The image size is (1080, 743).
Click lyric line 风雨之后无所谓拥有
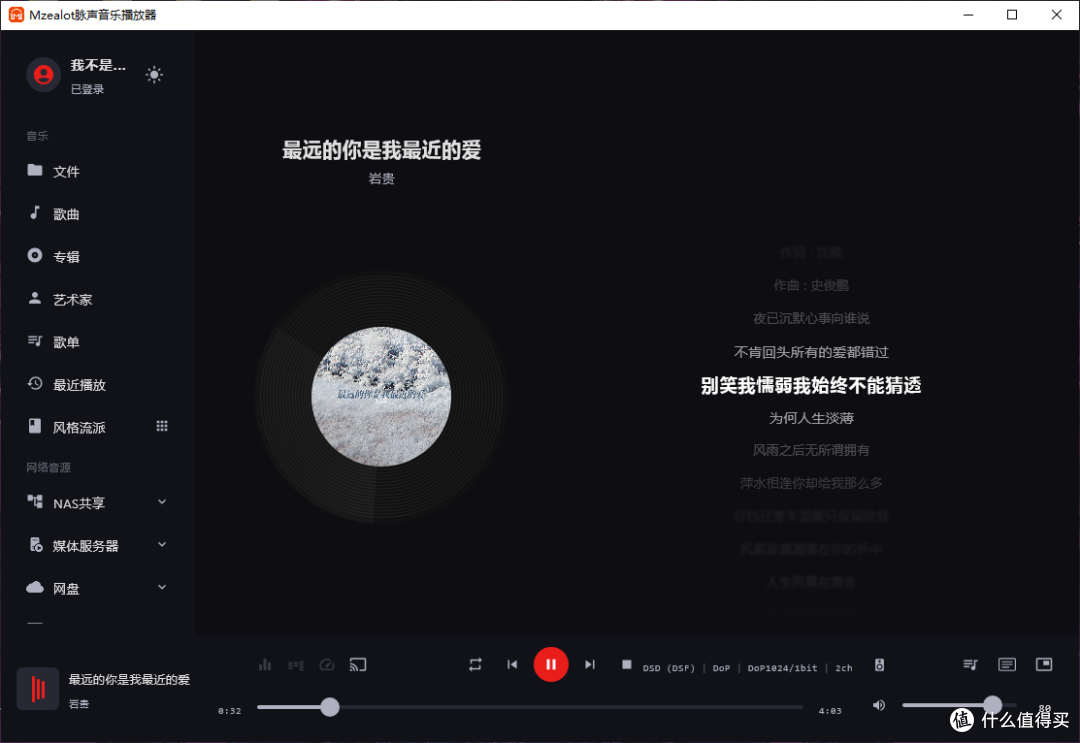[811, 450]
